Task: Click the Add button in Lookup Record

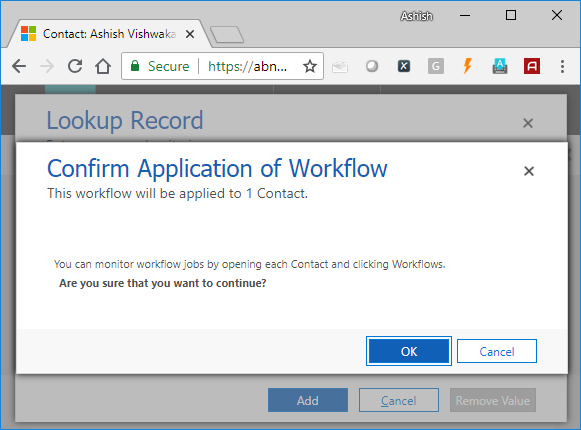Action: 308,400
